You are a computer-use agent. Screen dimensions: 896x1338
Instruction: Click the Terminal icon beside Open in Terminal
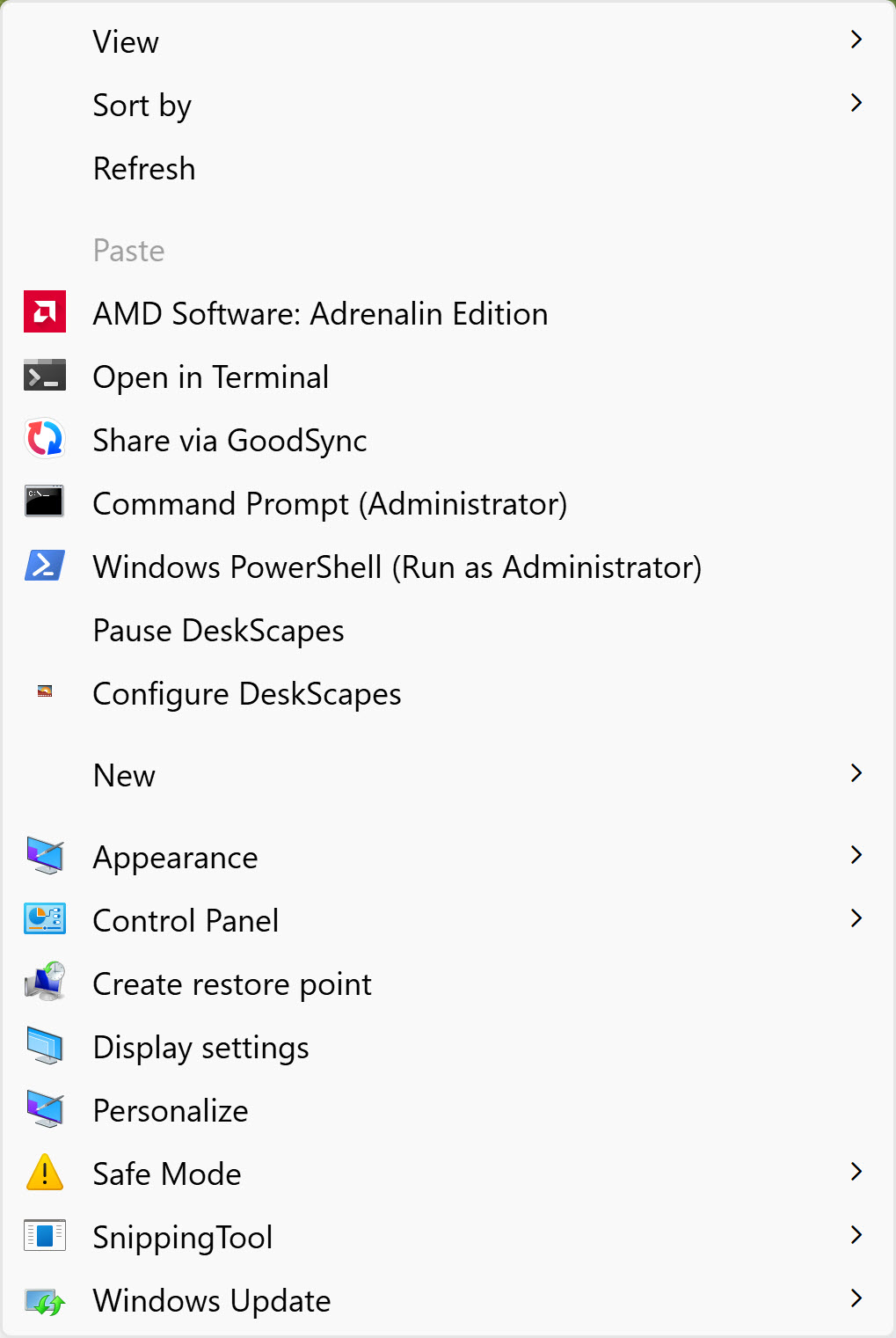pos(45,376)
